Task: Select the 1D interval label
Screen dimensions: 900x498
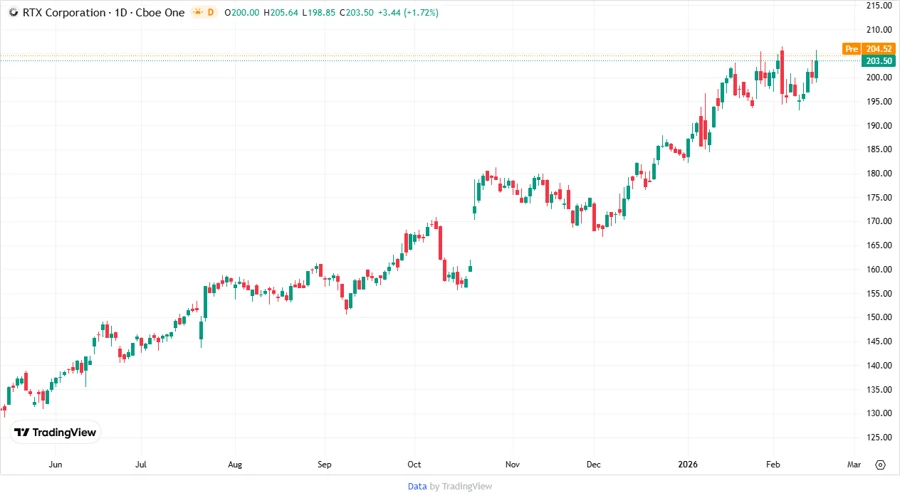Action: point(121,13)
